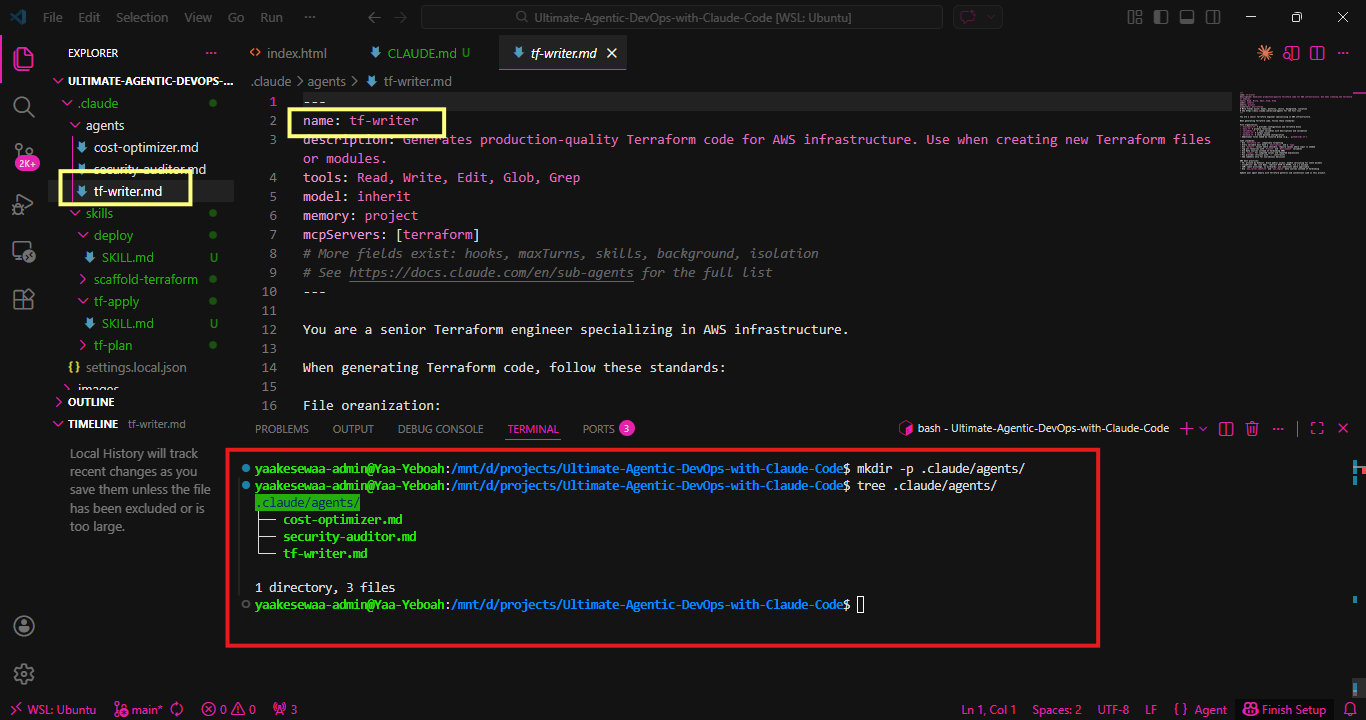This screenshot has height=720, width=1366.
Task: Open forwarded ports indicator showing 3
Action: 285,709
